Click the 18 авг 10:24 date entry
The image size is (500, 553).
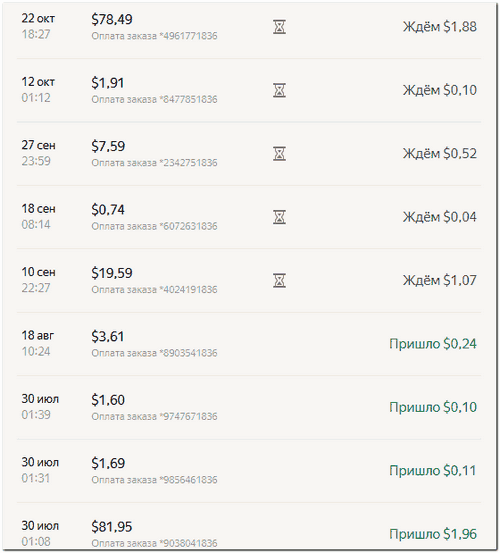pyautogui.click(x=38, y=343)
